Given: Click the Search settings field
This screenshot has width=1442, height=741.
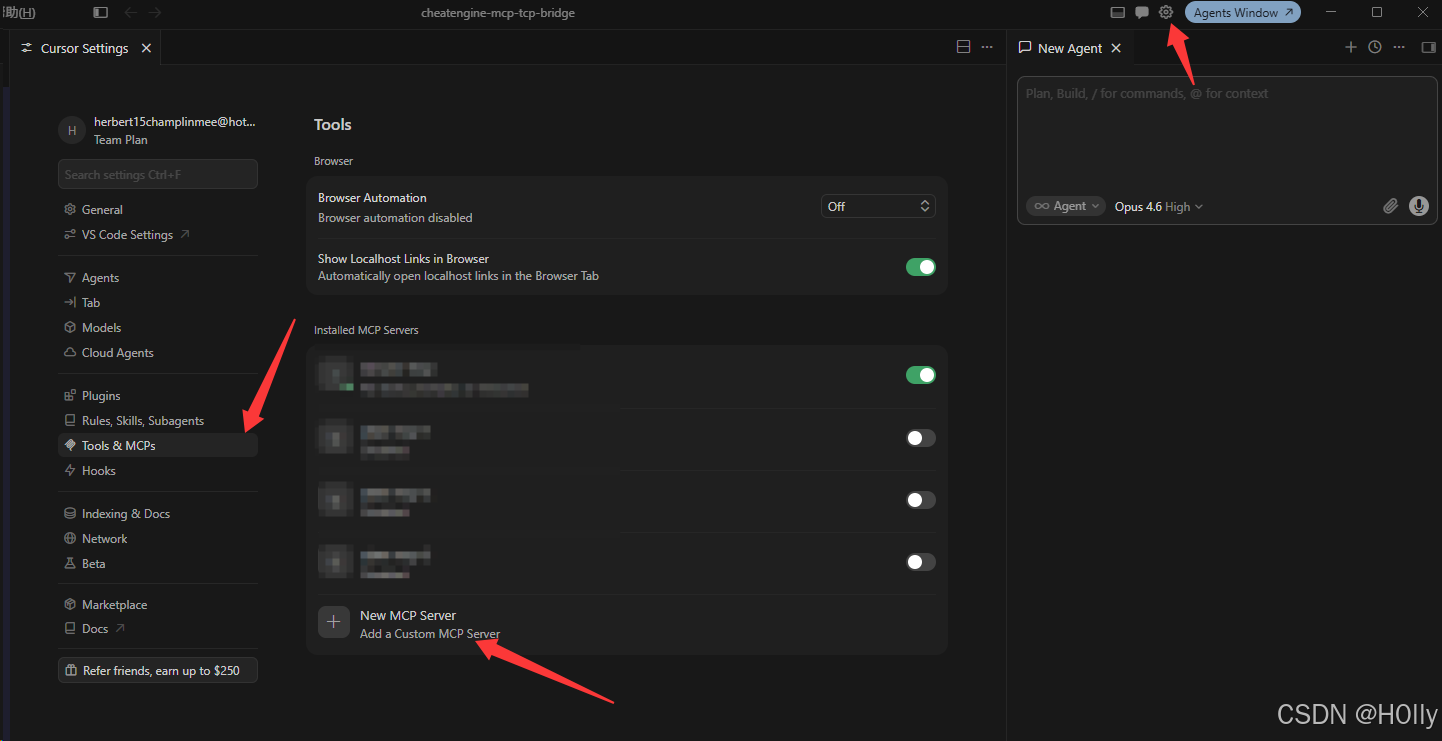Looking at the screenshot, I should click(x=158, y=174).
